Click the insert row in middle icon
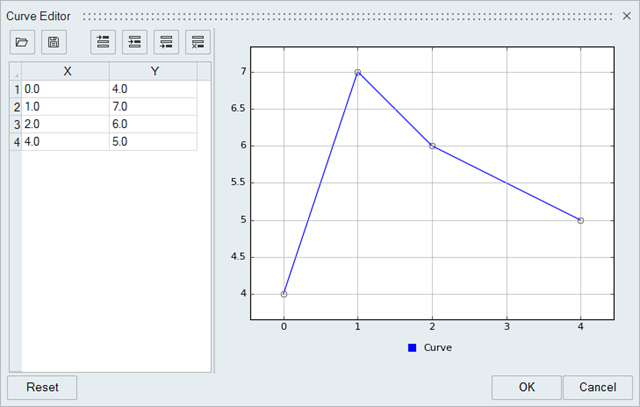Screen dimensions: 640x407 coord(135,42)
